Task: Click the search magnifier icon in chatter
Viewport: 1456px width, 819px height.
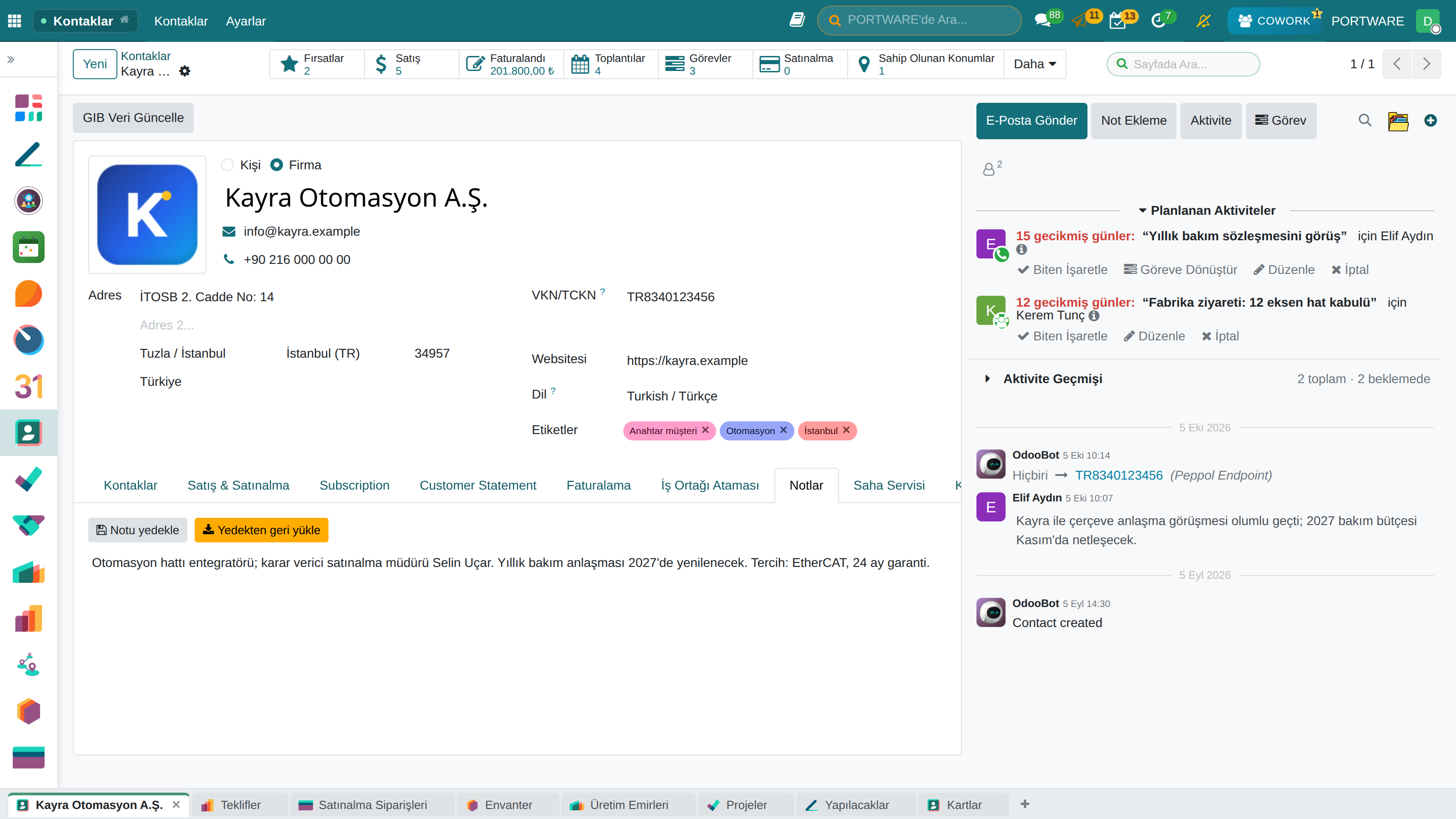Action: (1365, 121)
